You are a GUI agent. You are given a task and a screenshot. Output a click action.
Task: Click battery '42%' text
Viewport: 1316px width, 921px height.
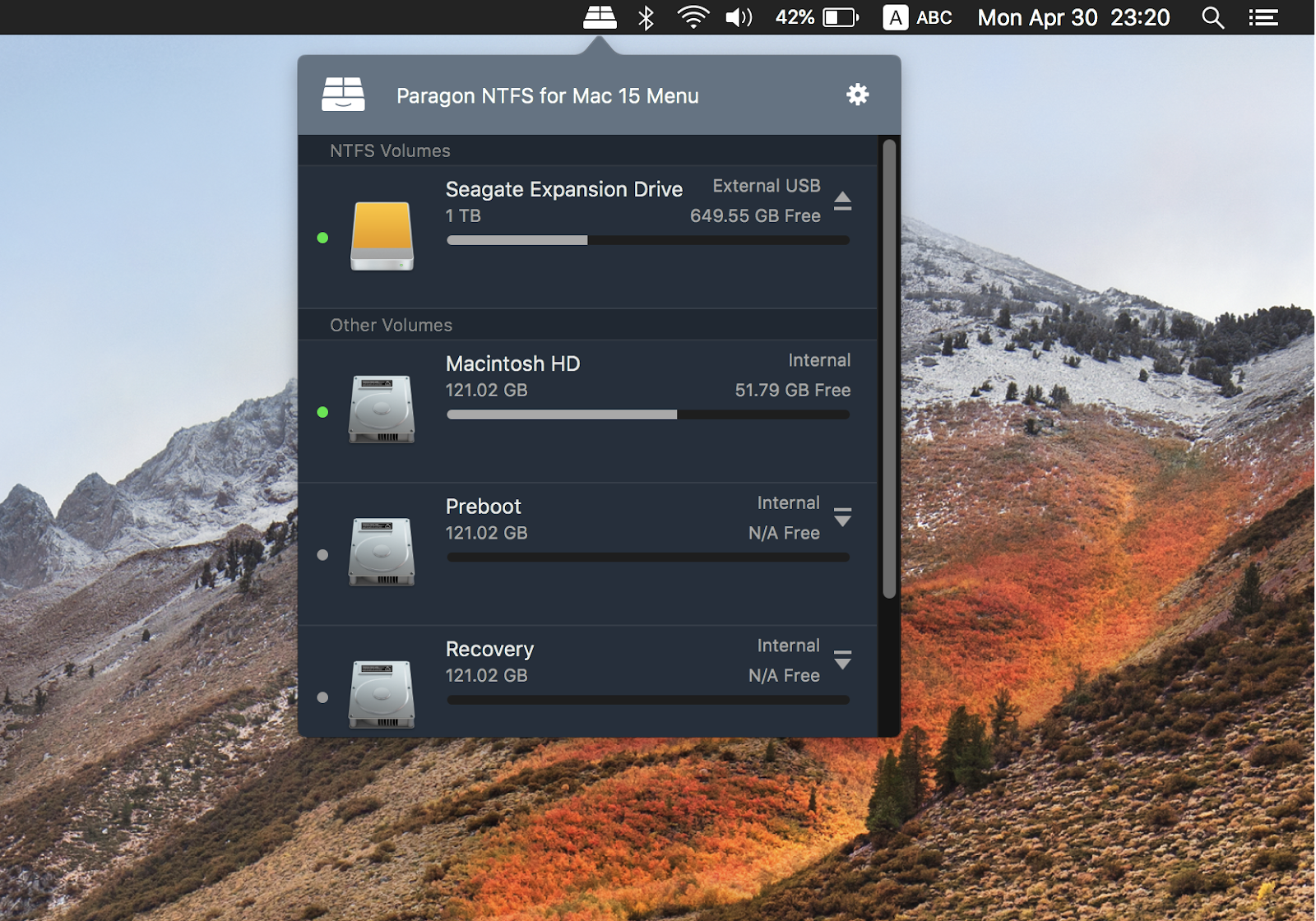click(x=795, y=17)
